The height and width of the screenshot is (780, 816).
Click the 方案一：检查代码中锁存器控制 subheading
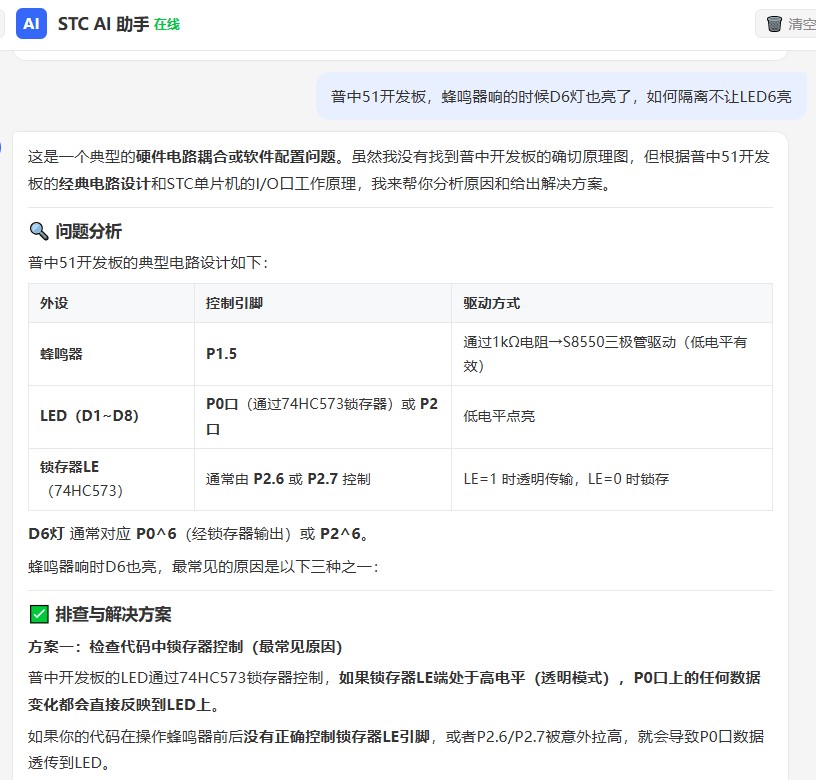tap(185, 647)
